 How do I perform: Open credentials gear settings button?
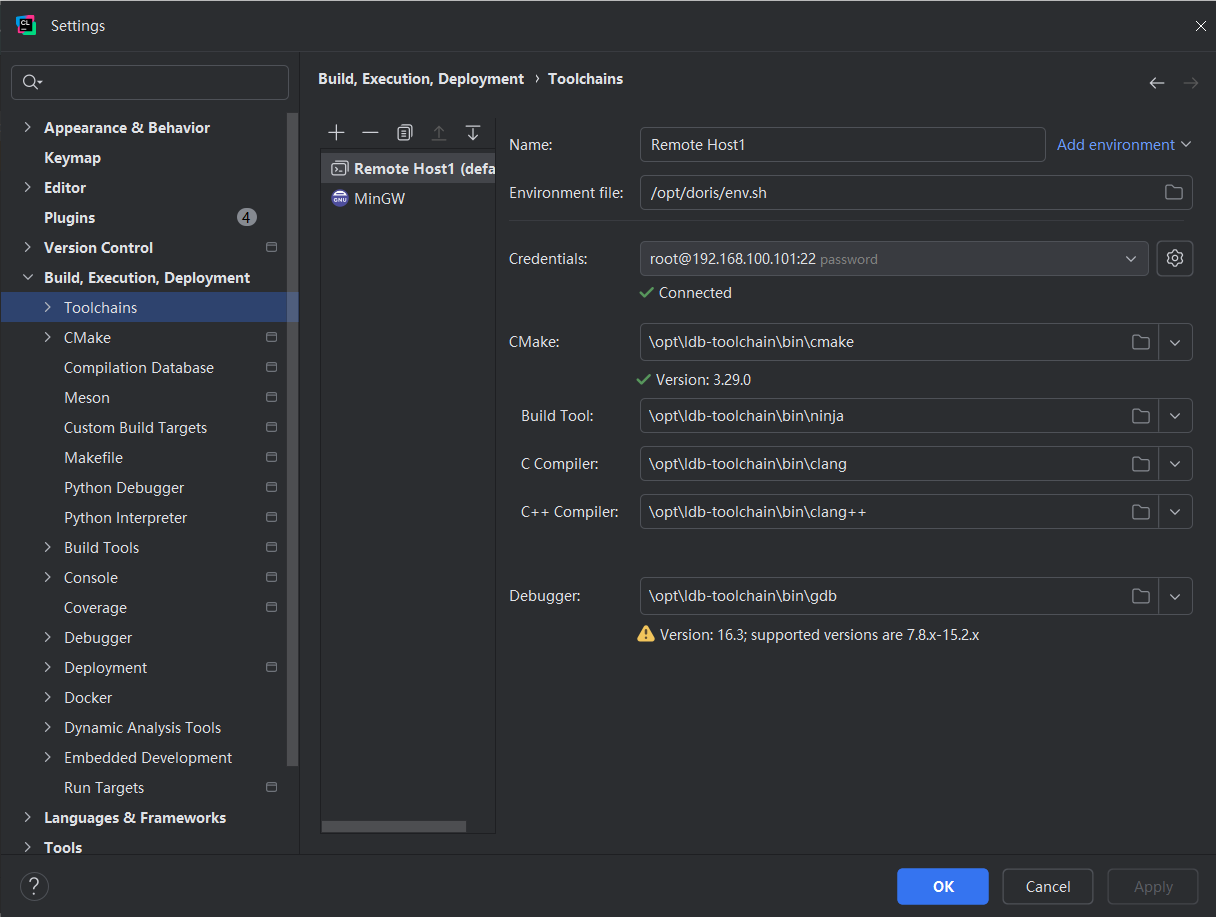tap(1175, 258)
